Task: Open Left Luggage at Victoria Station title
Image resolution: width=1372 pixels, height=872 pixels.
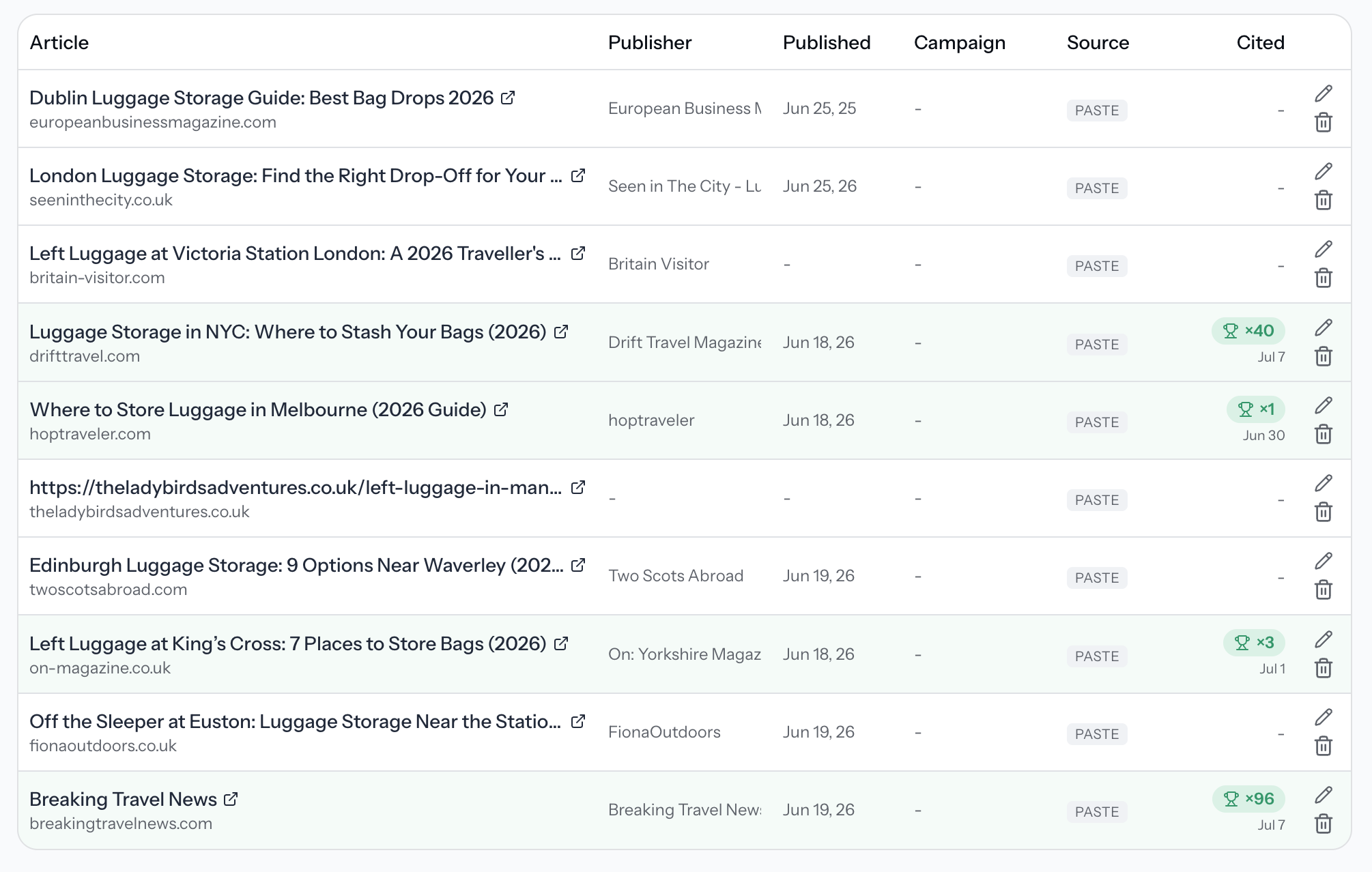Action: tap(295, 253)
